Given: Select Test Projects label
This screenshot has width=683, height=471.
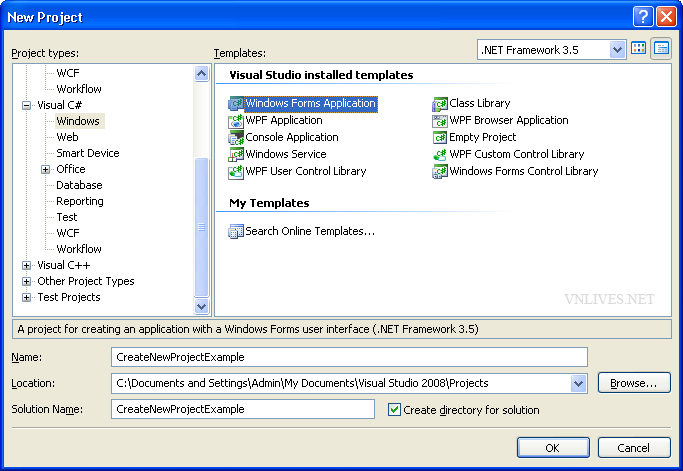Looking at the screenshot, I should point(69,297).
